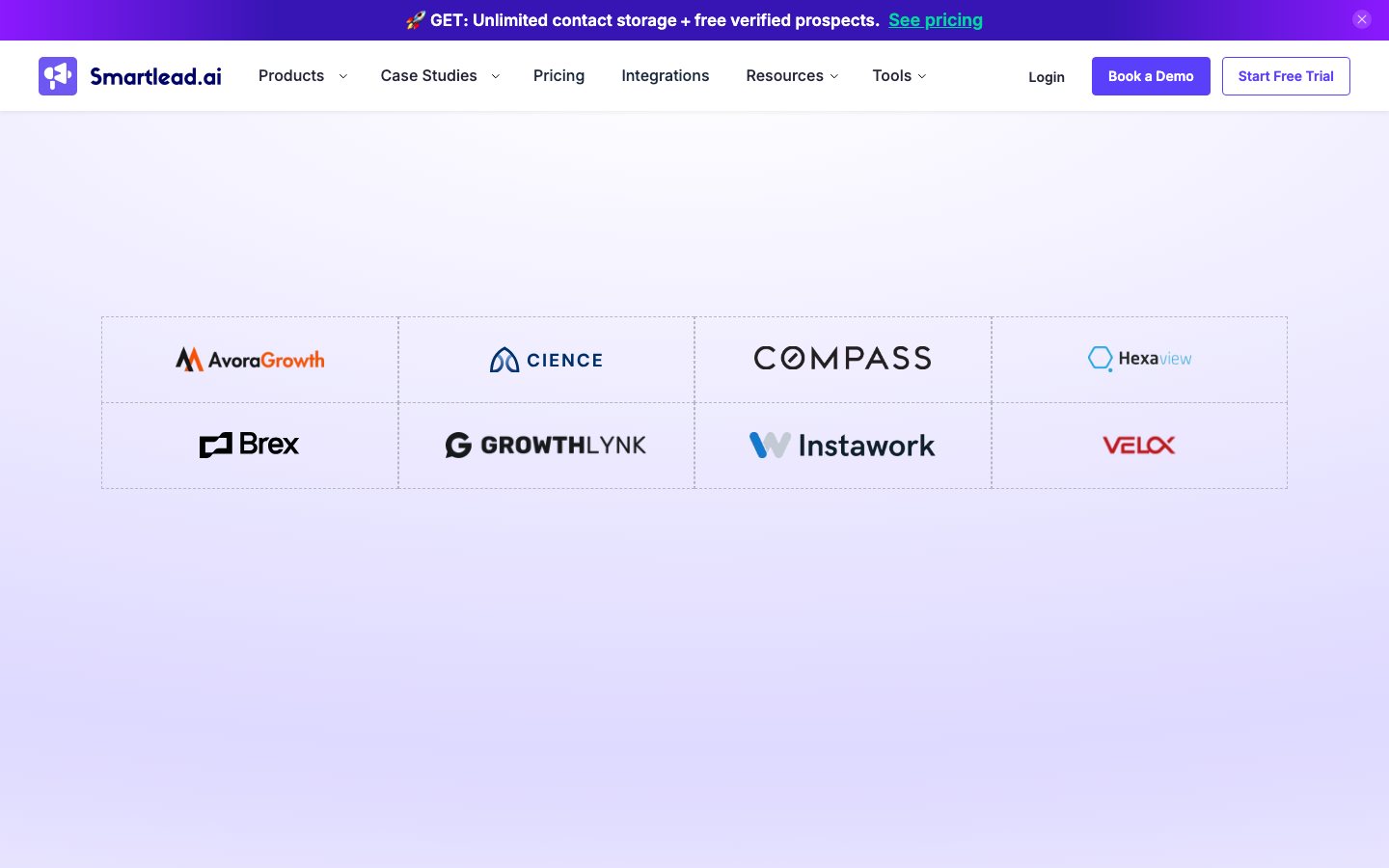Screen dimensions: 1389x868
Task: Click the banner text about unlimited contact storage
Action: click(x=655, y=20)
